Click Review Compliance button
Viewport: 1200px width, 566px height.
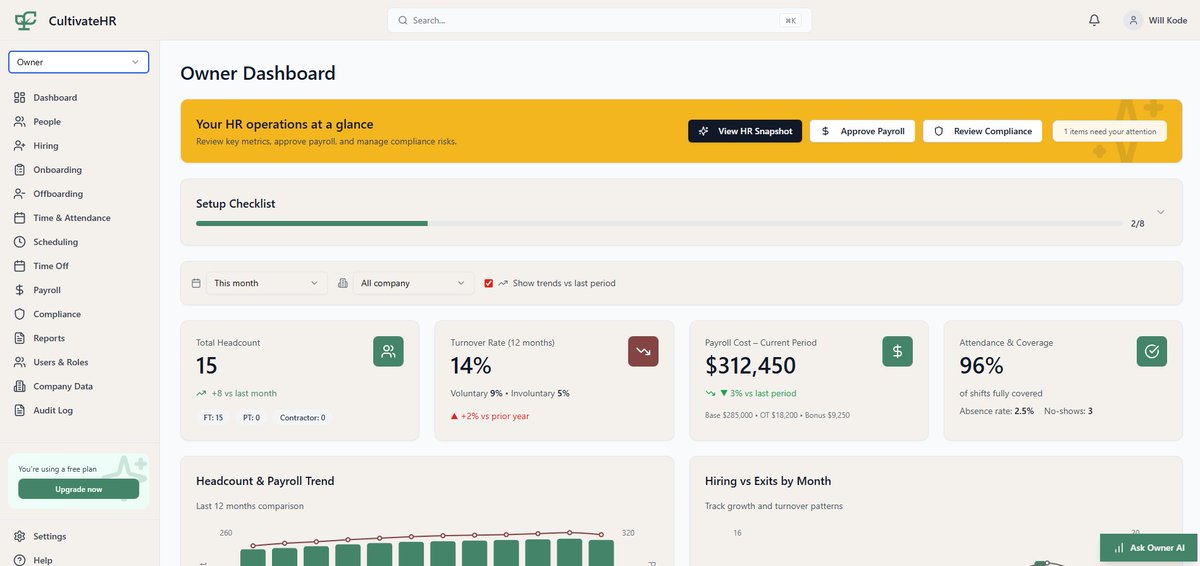pyautogui.click(x=982, y=131)
